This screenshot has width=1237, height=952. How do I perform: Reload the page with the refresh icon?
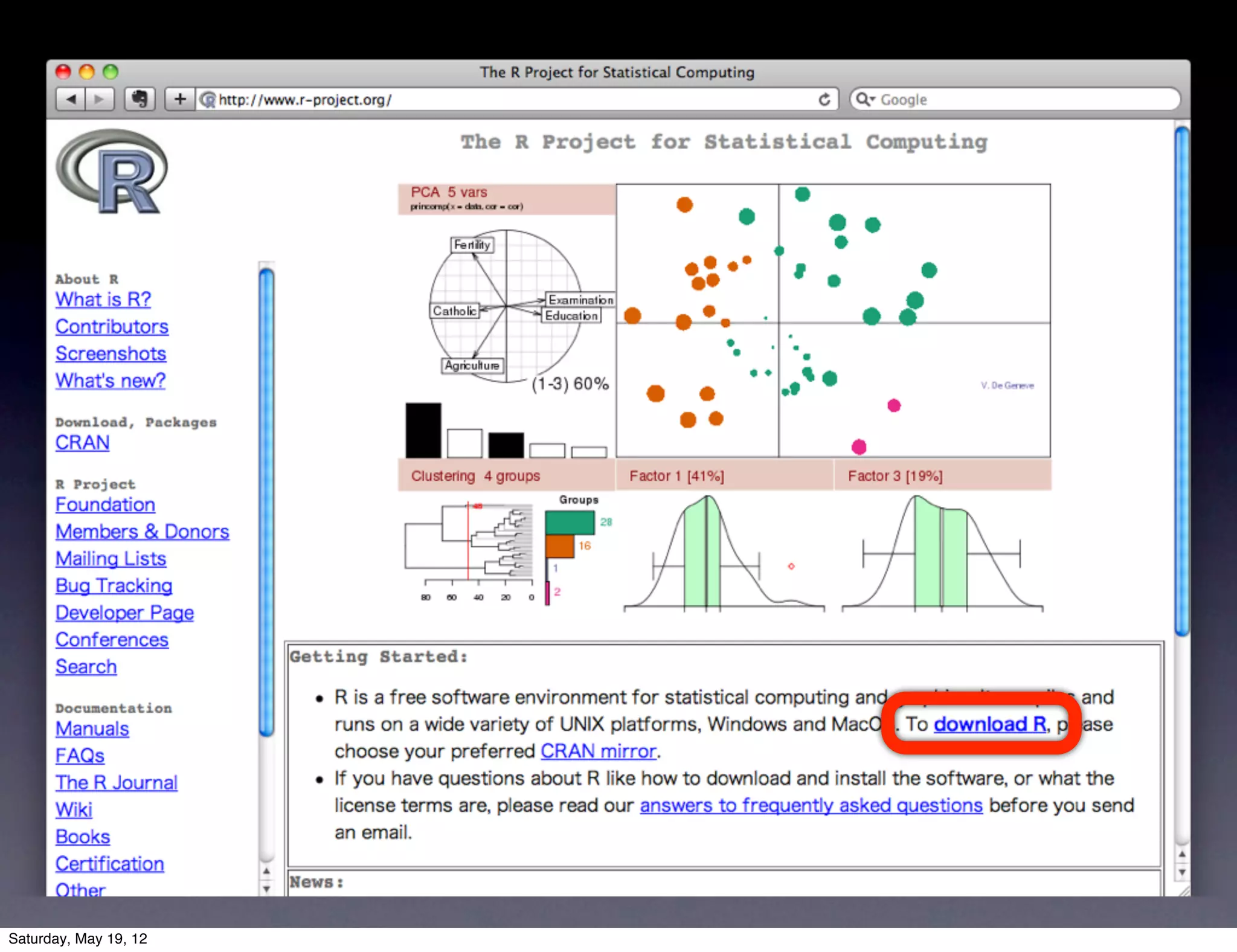click(824, 100)
